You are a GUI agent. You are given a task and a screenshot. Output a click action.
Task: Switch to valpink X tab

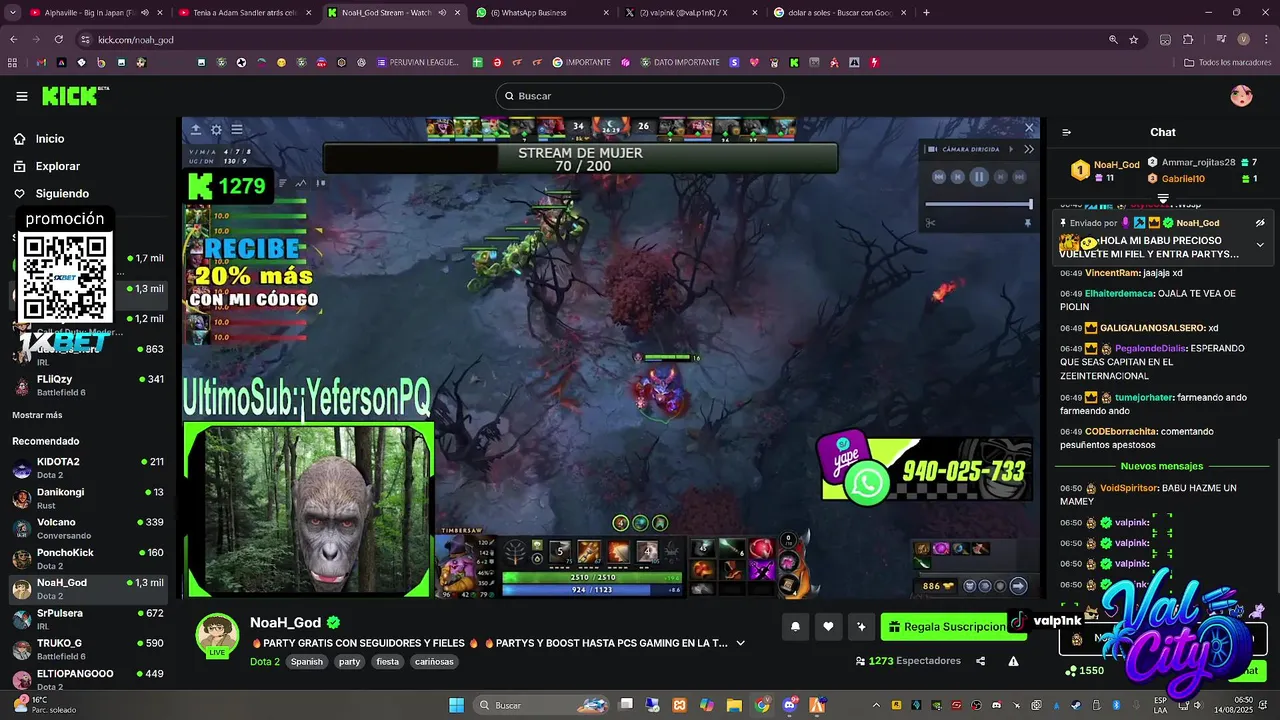[x=688, y=13]
